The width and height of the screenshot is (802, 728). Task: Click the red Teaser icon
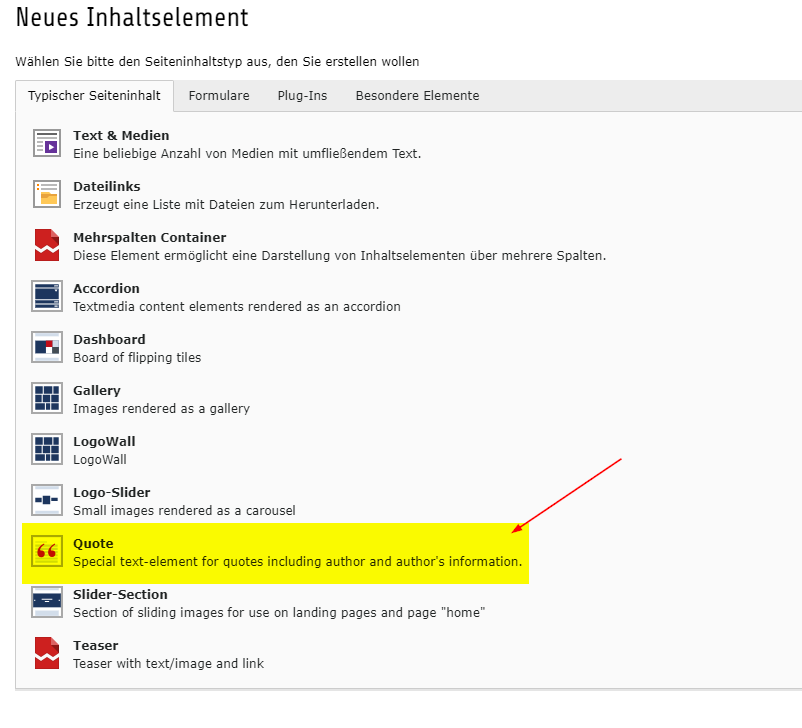[x=47, y=653]
